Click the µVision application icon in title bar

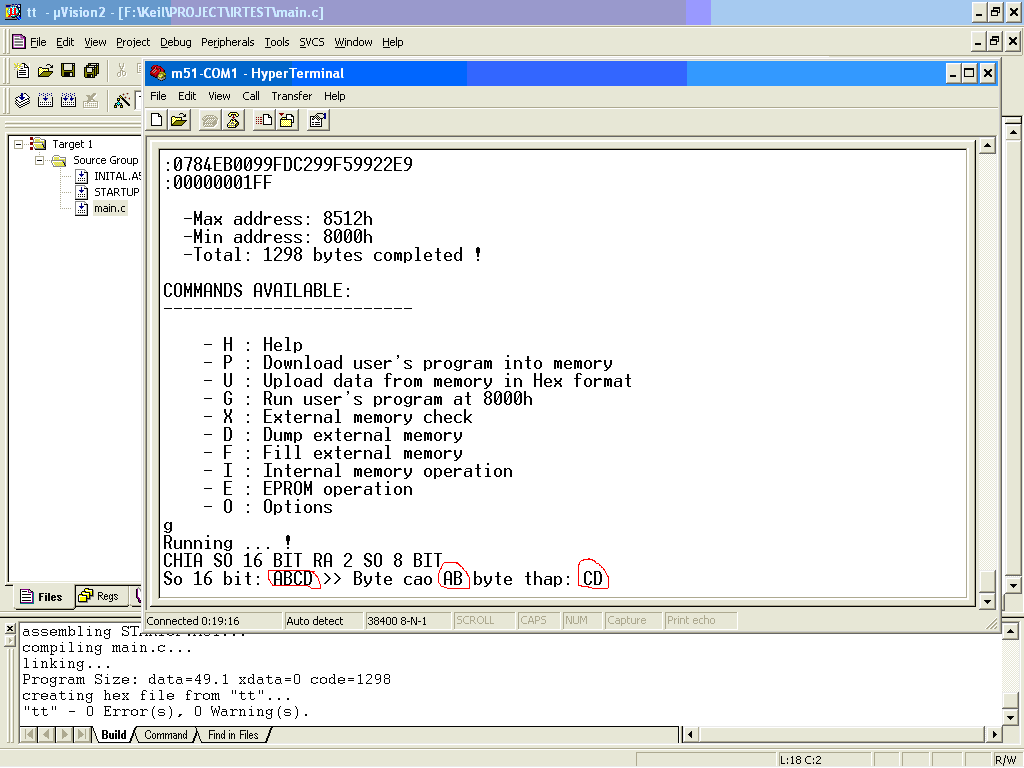tap(13, 12)
